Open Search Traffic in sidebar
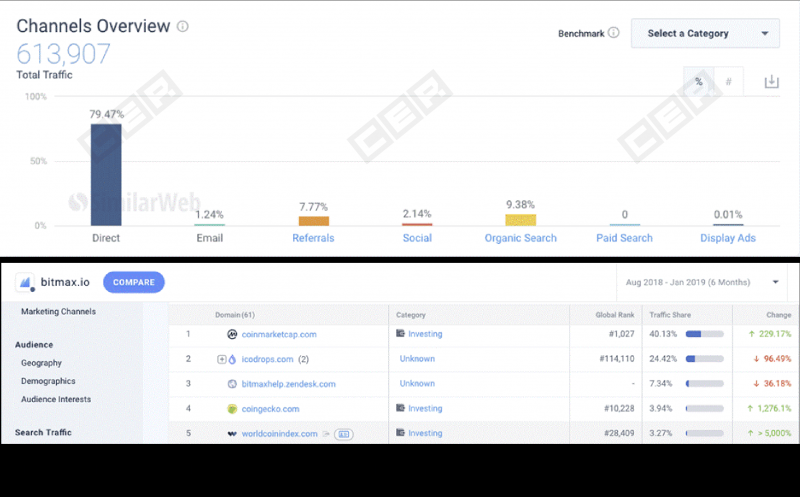This screenshot has height=497, width=800. coord(43,432)
